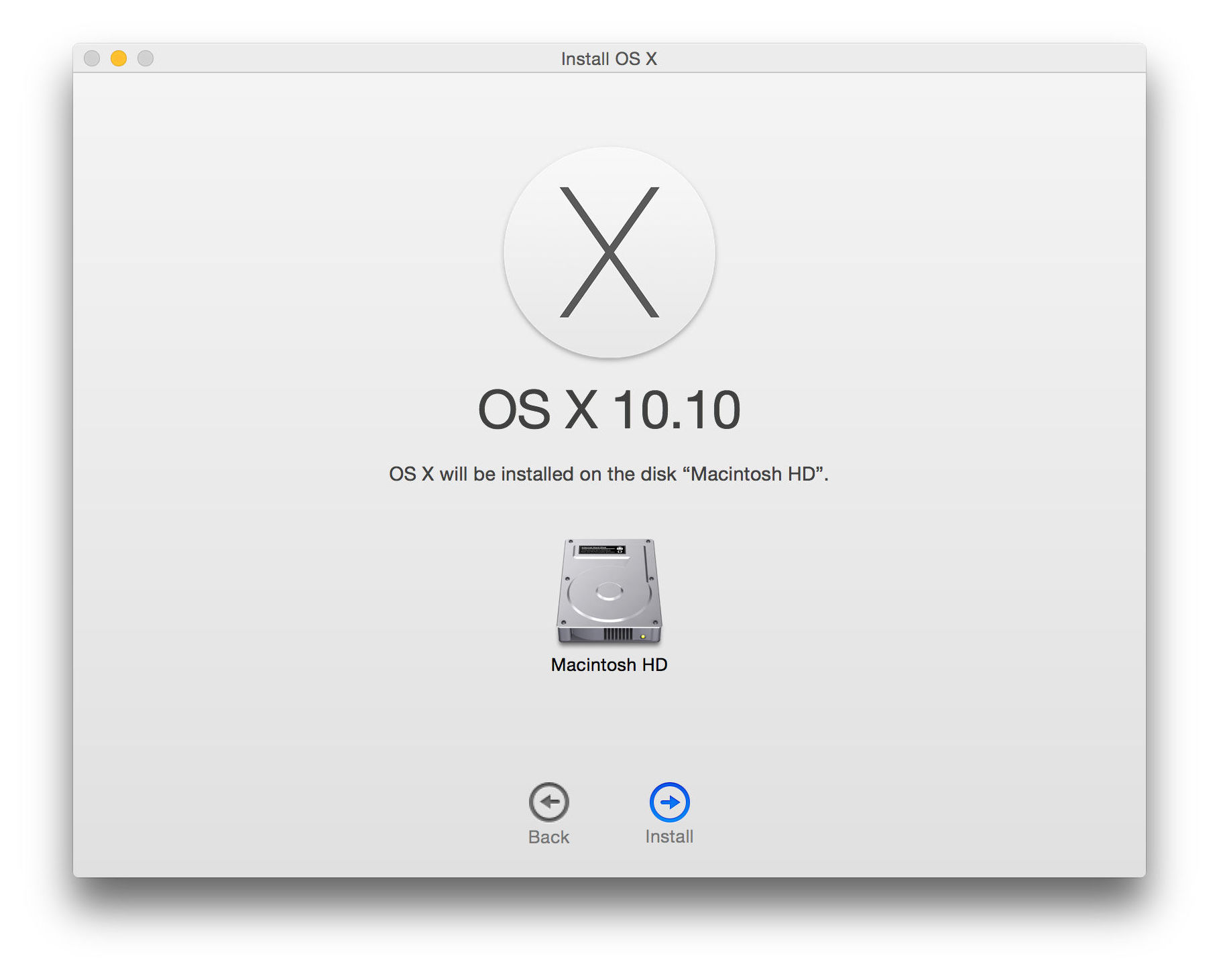Click the "Back" label below the arrow

tap(548, 837)
